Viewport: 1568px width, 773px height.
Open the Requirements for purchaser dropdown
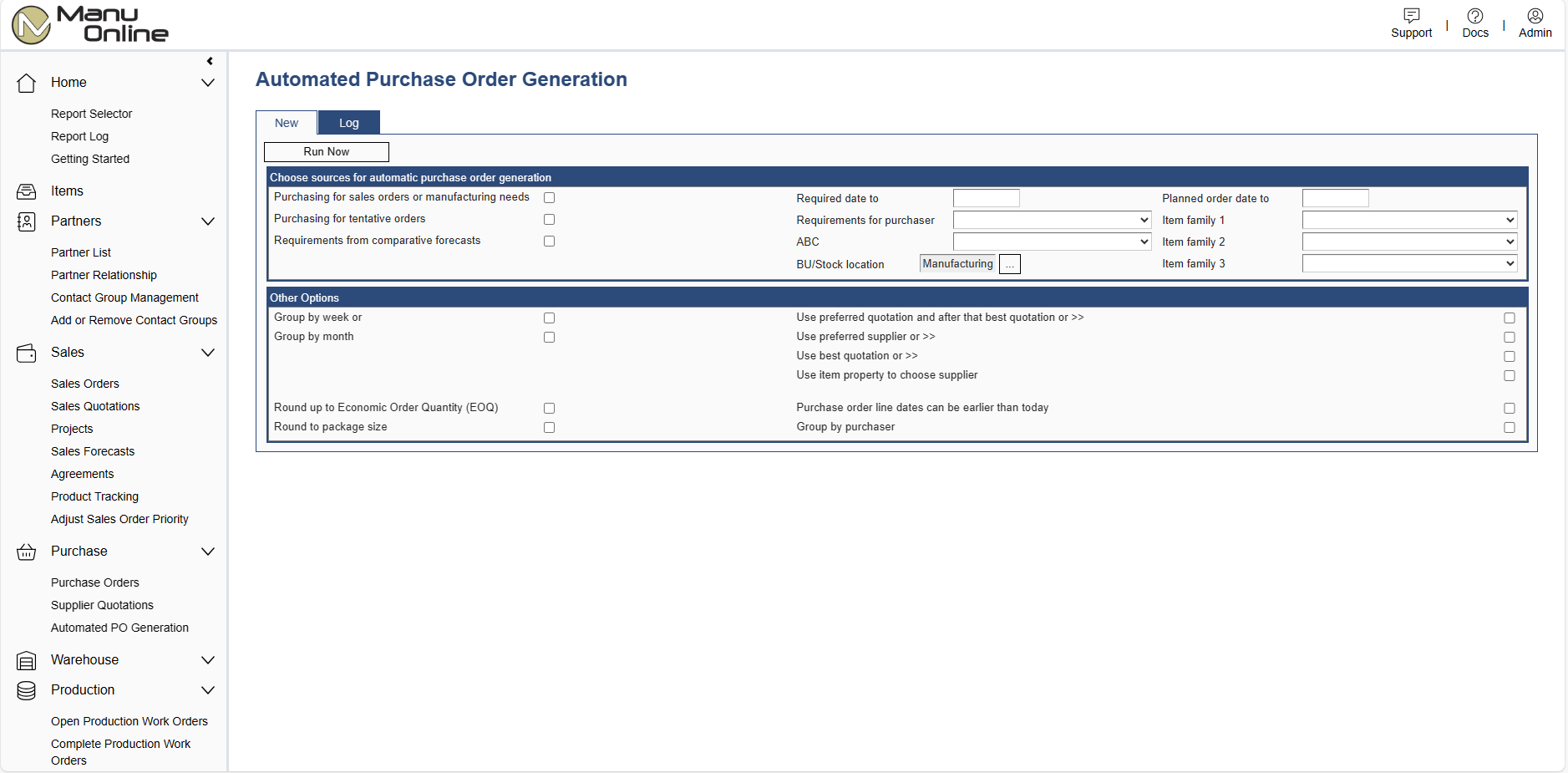[x=1052, y=220]
